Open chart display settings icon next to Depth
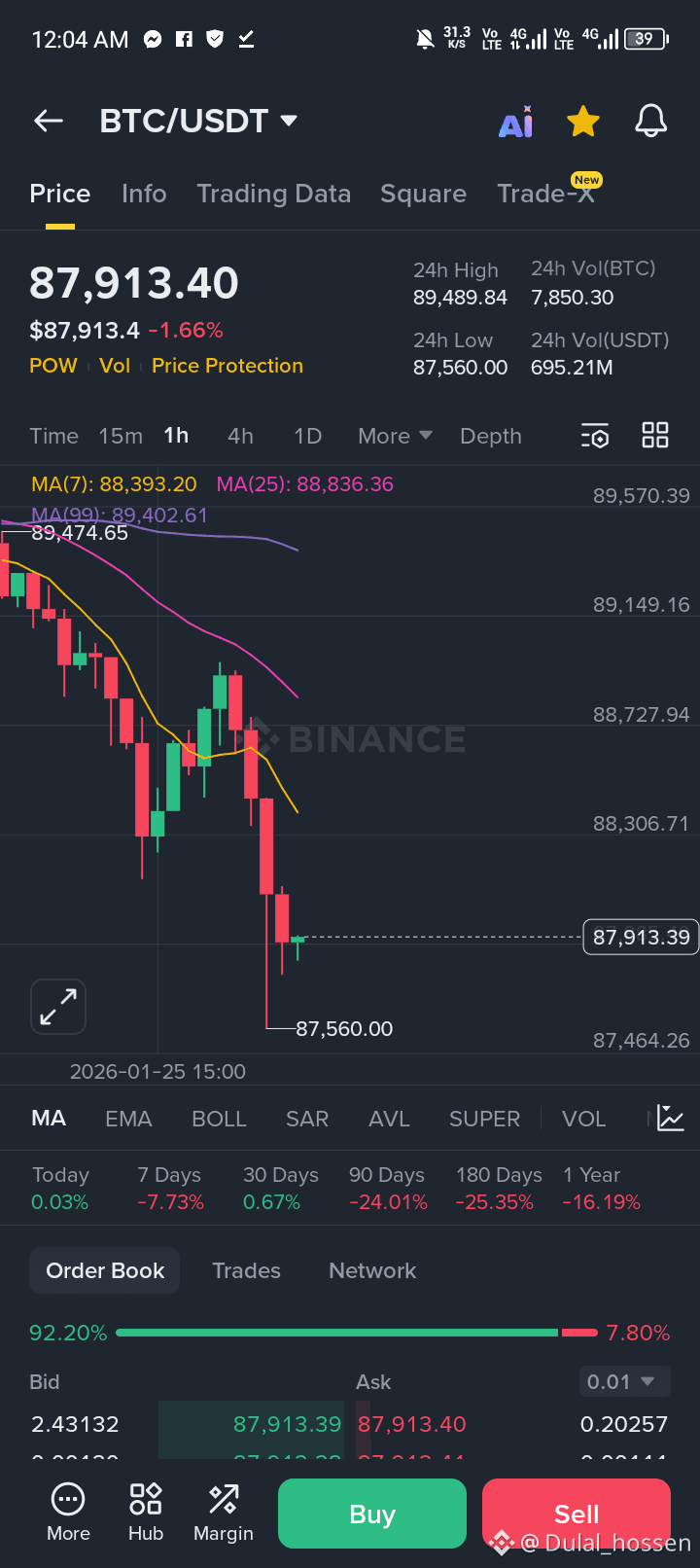700x1568 pixels. coord(594,436)
